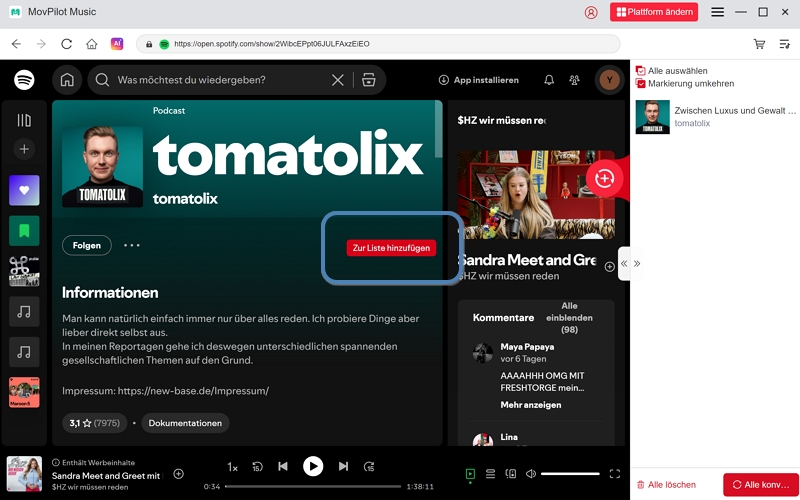Open the new-base.de Impressum link
The image size is (800, 500).
tap(193, 391)
